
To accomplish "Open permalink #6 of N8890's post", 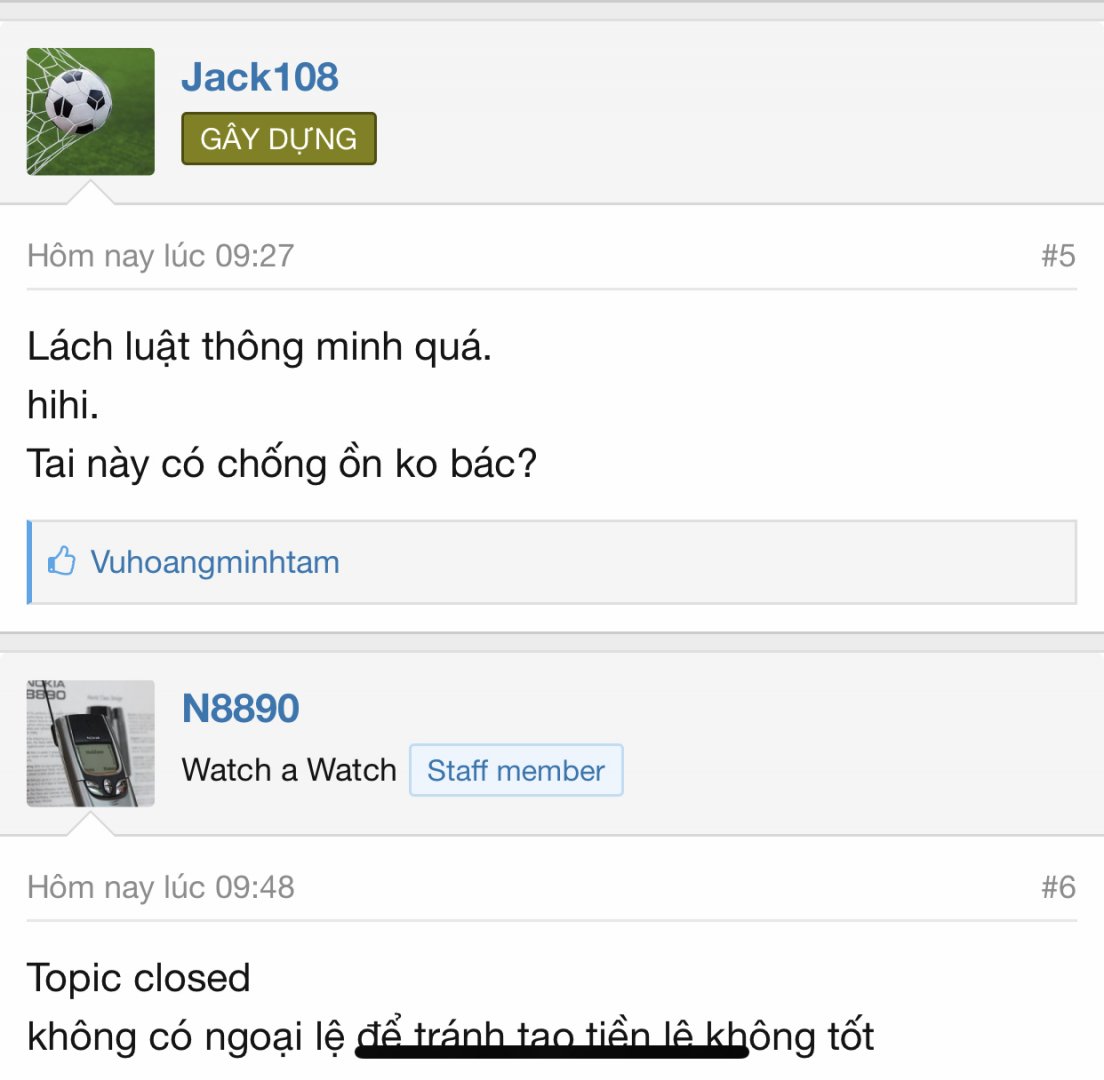I will pos(1058,887).
